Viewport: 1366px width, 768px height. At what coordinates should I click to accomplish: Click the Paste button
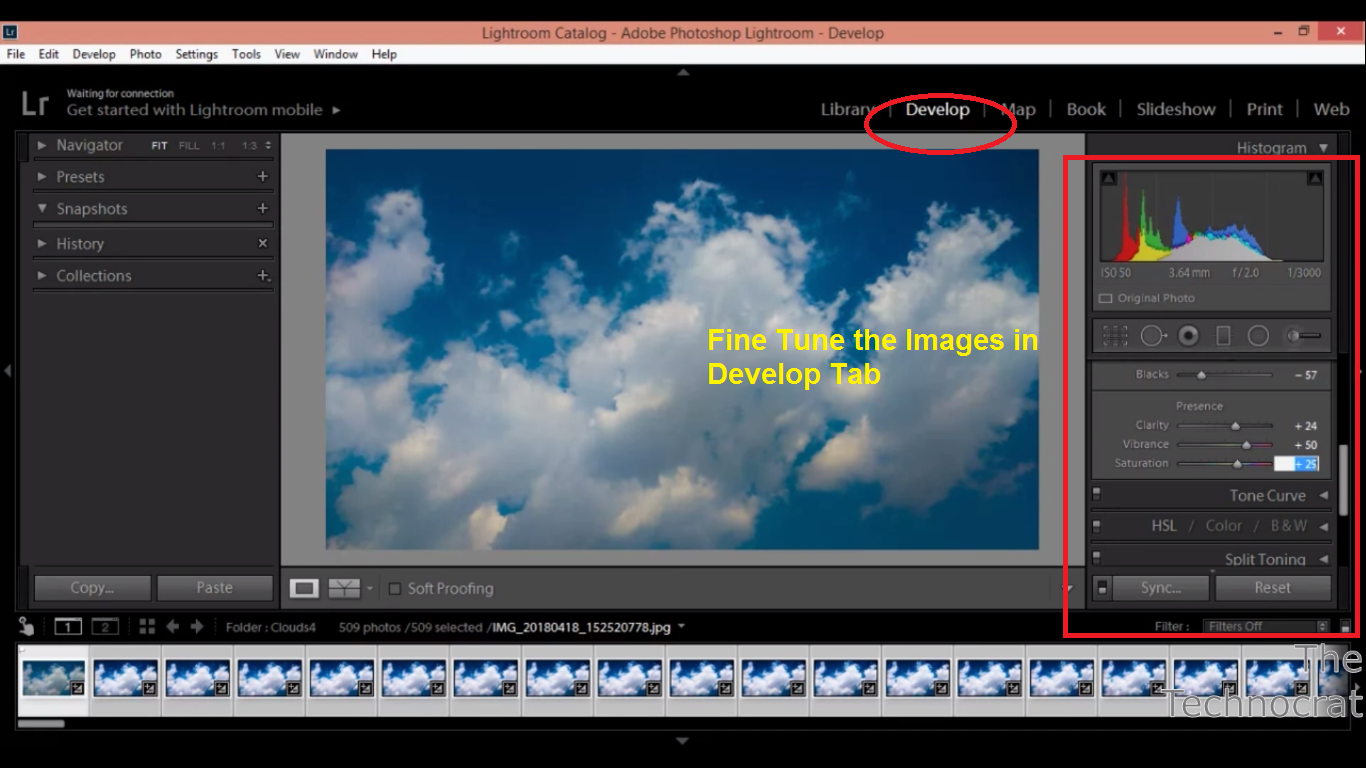214,588
